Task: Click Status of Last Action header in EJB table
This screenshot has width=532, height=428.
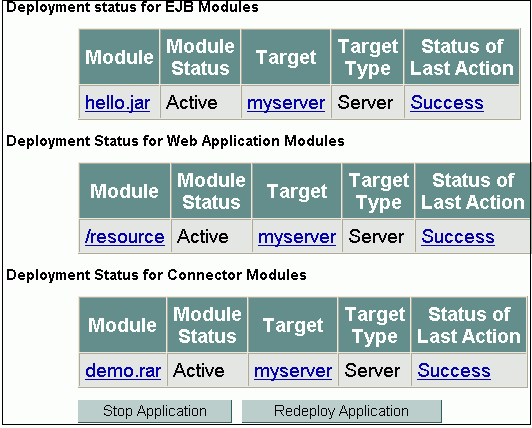Action: [x=462, y=57]
